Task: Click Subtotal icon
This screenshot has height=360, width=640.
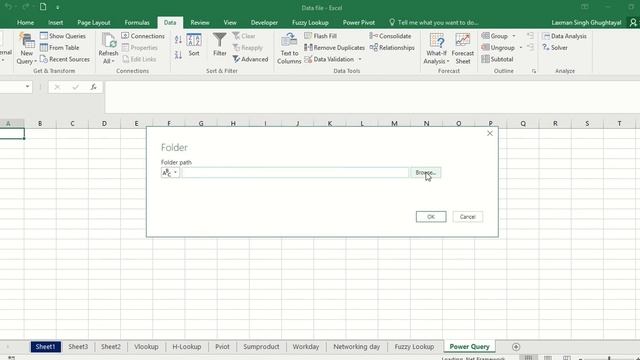Action: (x=485, y=59)
